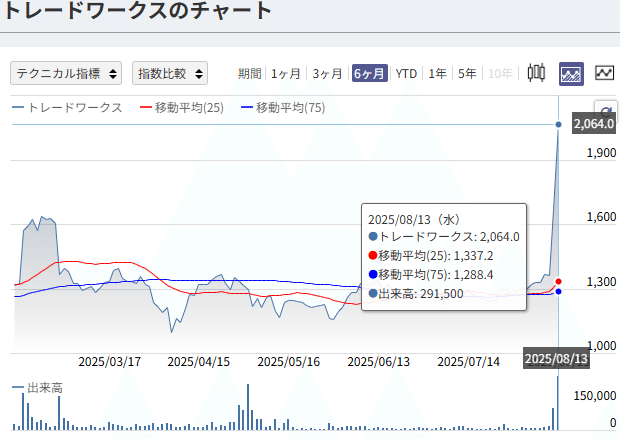620x439 pixels.
Task: Select the 1ヶ月 period
Action: point(285,74)
